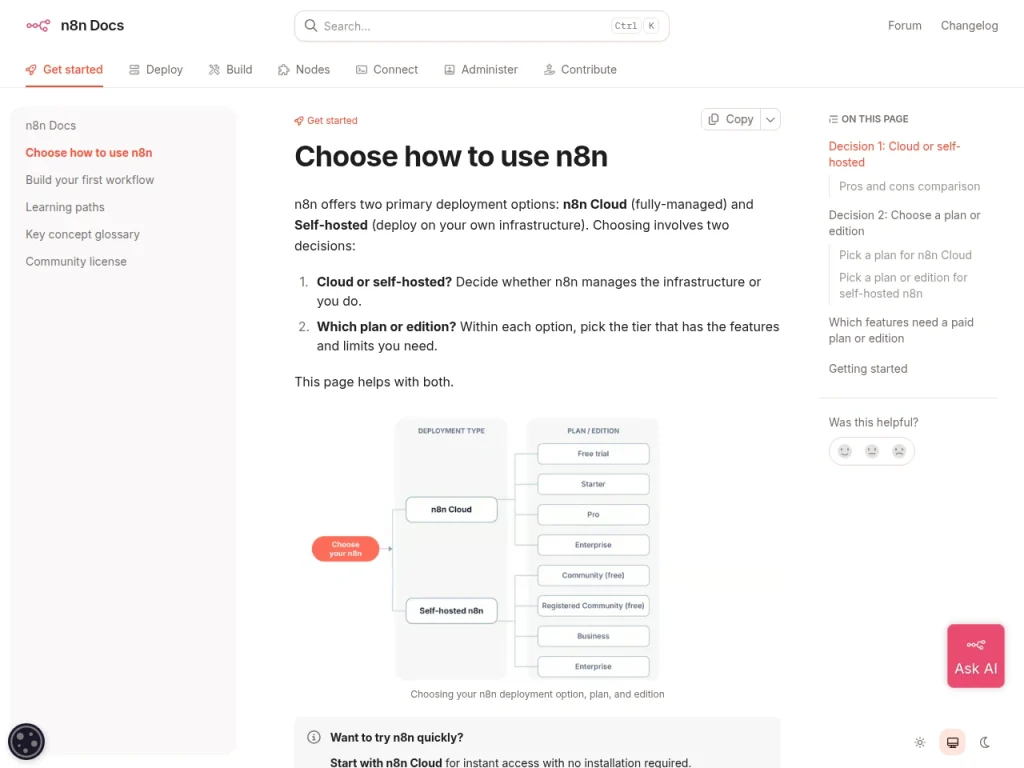
Task: Open the Contribute tab
Action: coord(580,70)
